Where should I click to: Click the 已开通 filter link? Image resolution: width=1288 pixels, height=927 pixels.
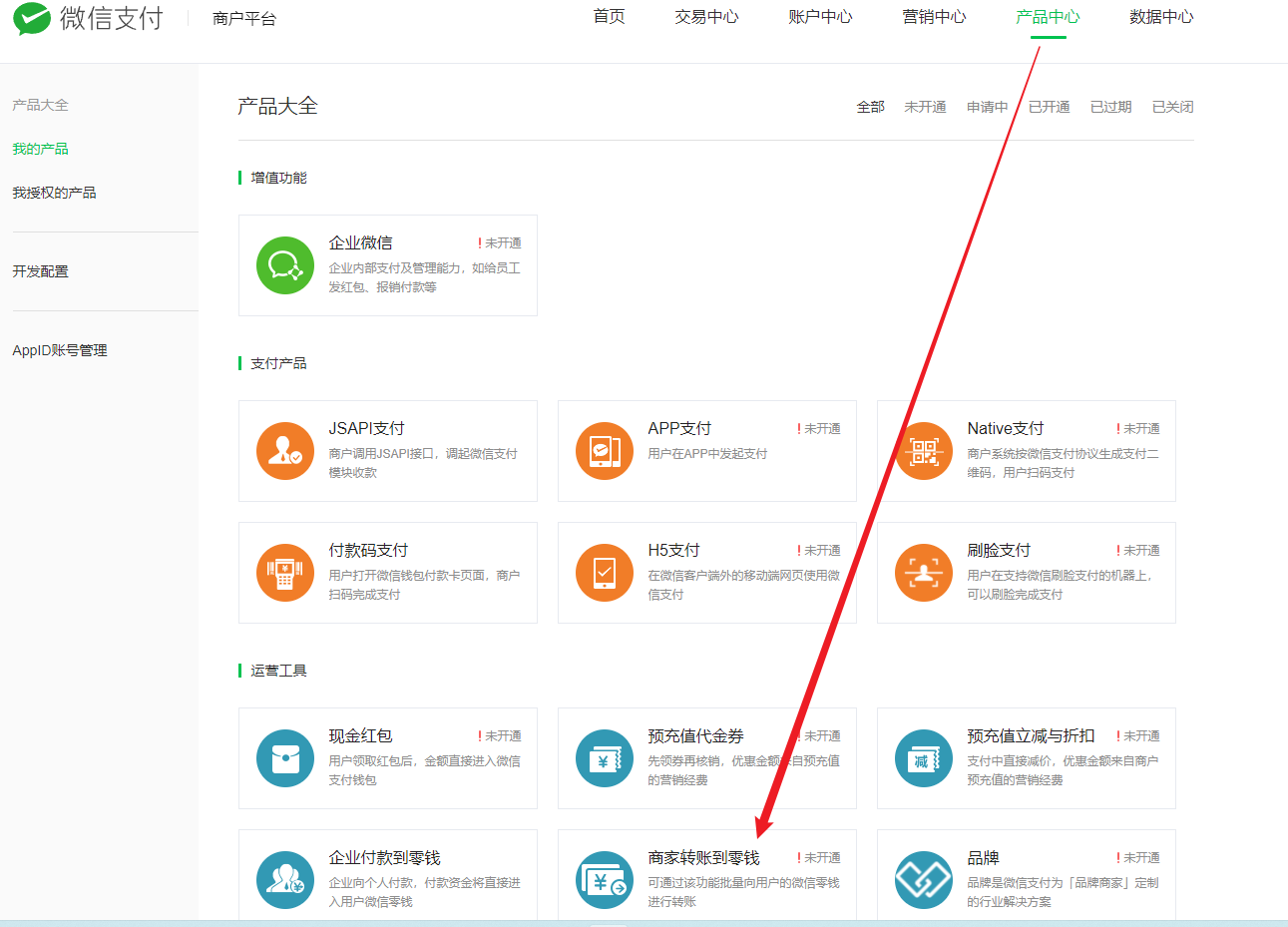point(1049,106)
